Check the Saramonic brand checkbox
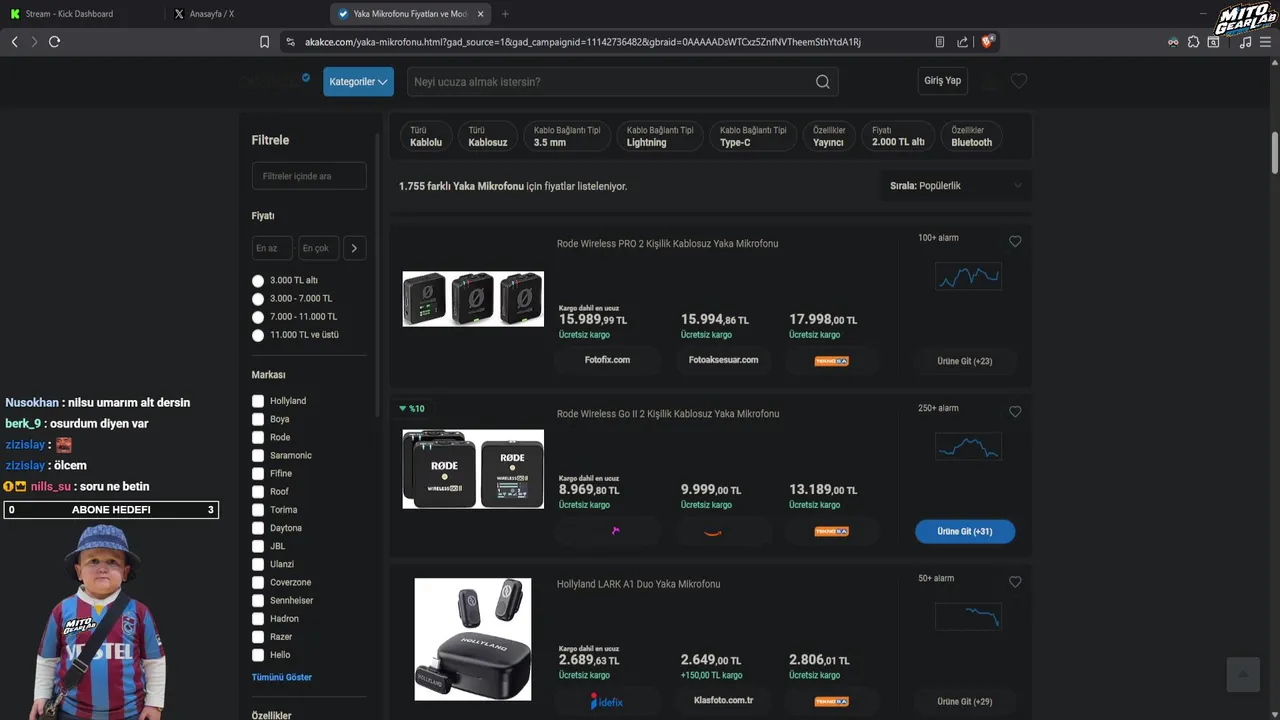This screenshot has height=720, width=1280. pyautogui.click(x=258, y=455)
